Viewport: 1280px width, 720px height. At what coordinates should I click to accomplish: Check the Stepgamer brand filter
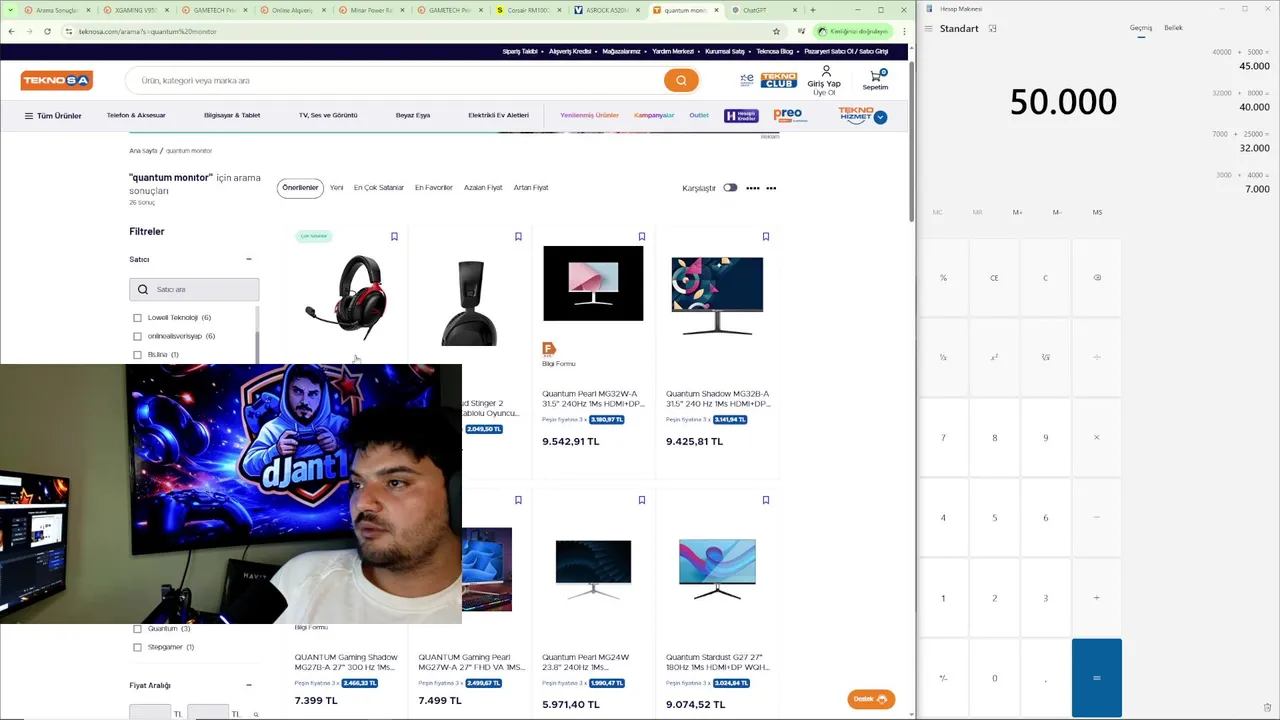coord(138,647)
